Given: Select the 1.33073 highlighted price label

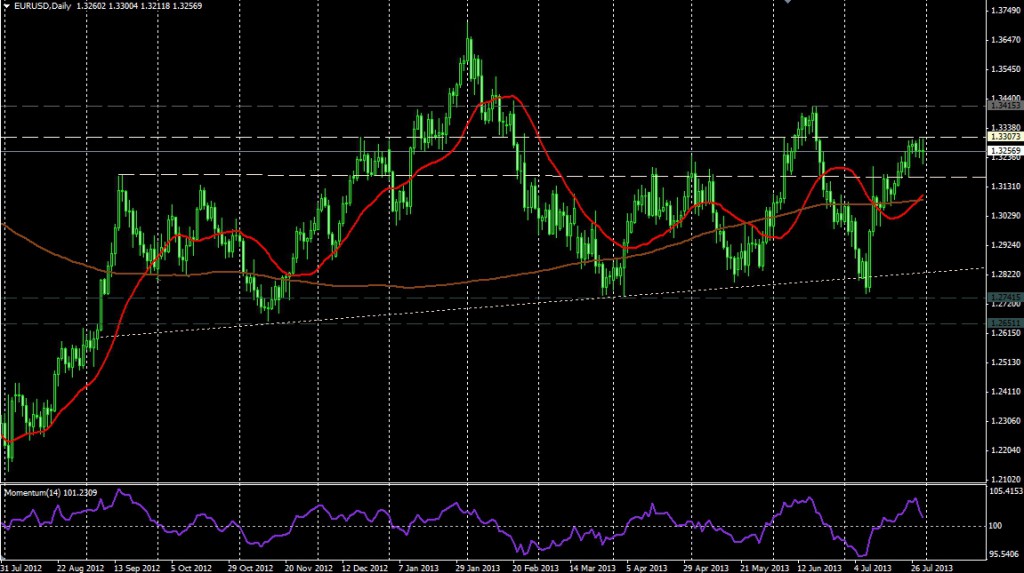Looking at the screenshot, I should point(1003,137).
